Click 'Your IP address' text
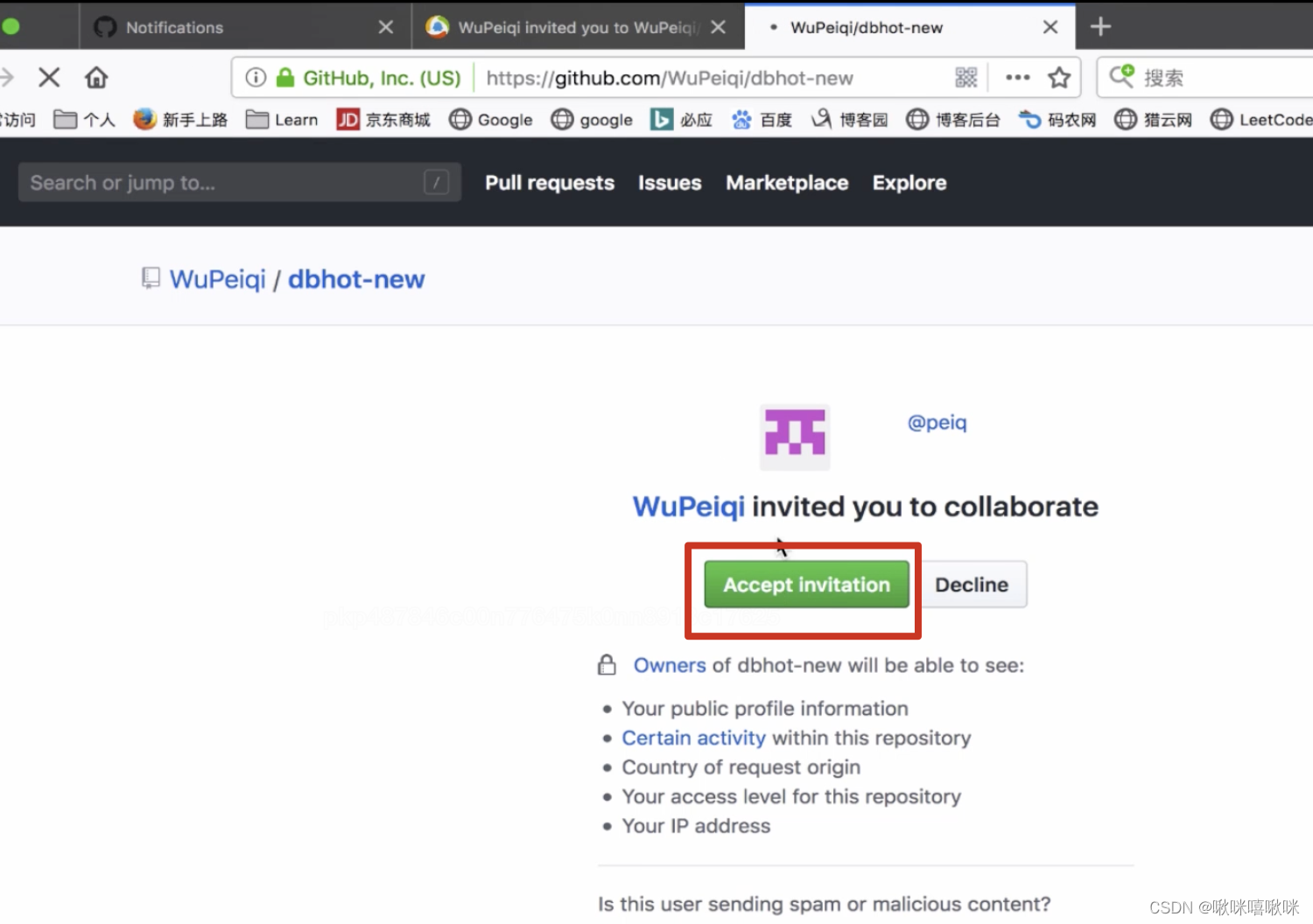Viewport: 1313px width, 924px height. tap(696, 826)
